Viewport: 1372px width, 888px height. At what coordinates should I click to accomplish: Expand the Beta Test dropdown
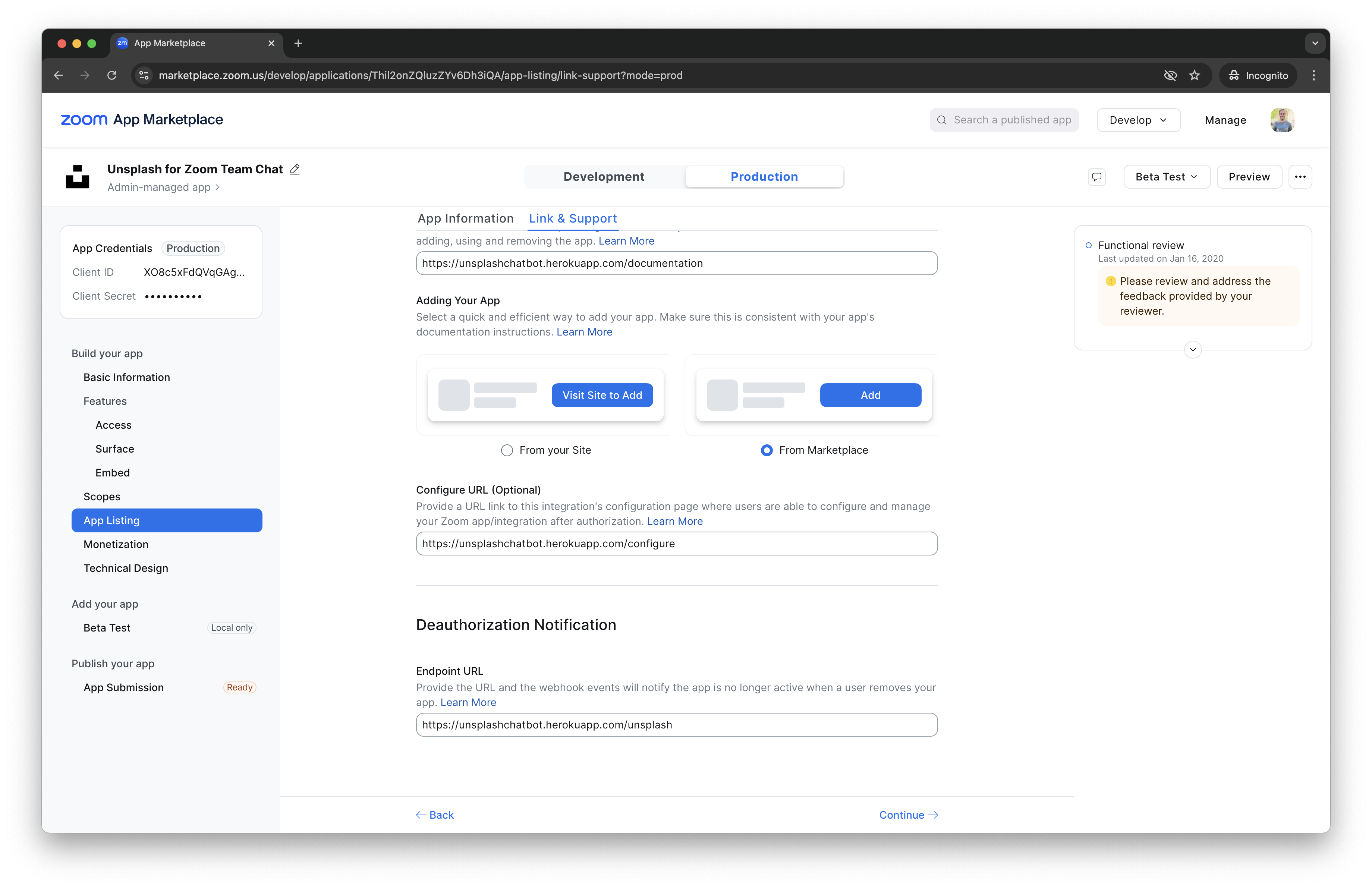[x=1166, y=177]
